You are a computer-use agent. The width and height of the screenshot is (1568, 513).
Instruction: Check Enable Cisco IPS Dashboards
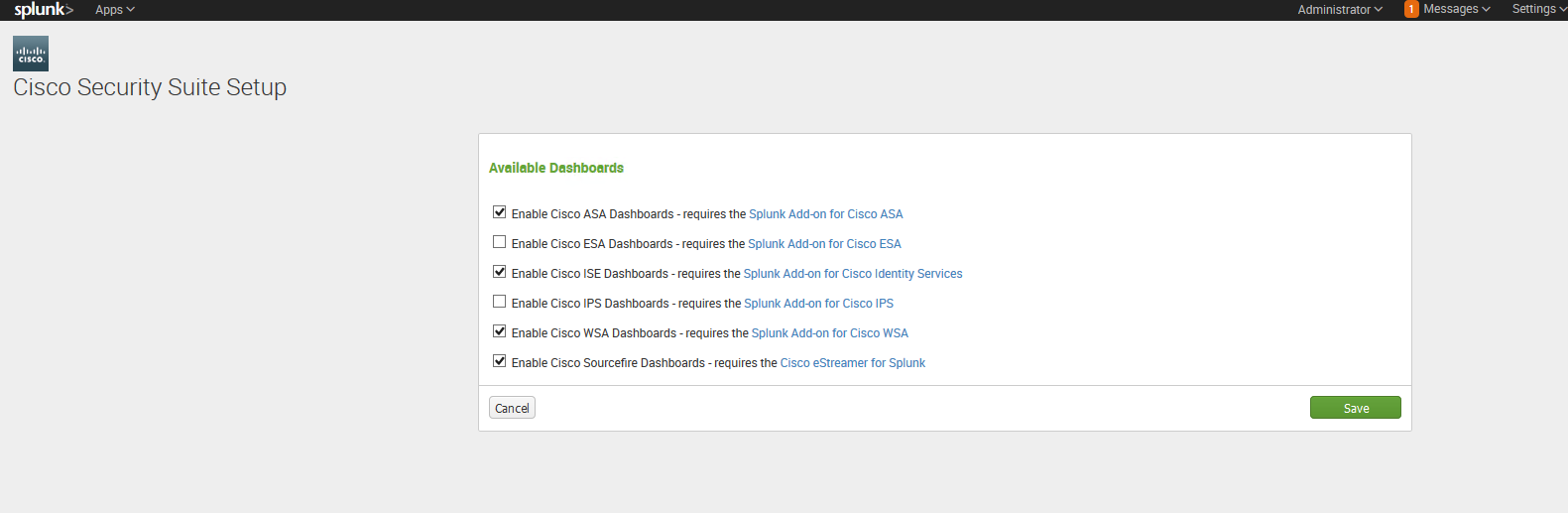tap(500, 302)
